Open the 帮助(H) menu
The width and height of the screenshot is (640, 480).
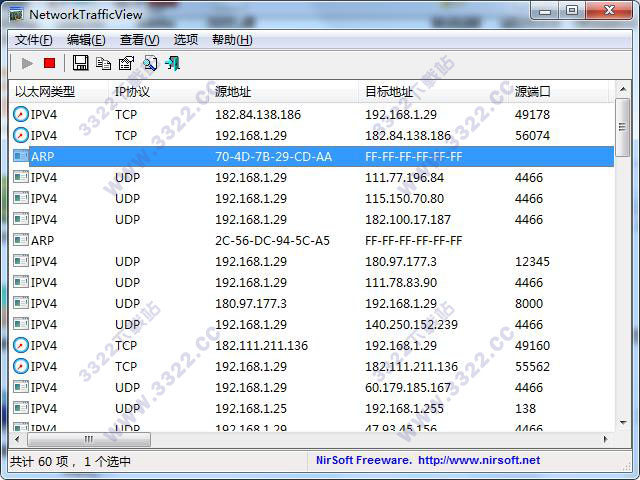coord(232,40)
